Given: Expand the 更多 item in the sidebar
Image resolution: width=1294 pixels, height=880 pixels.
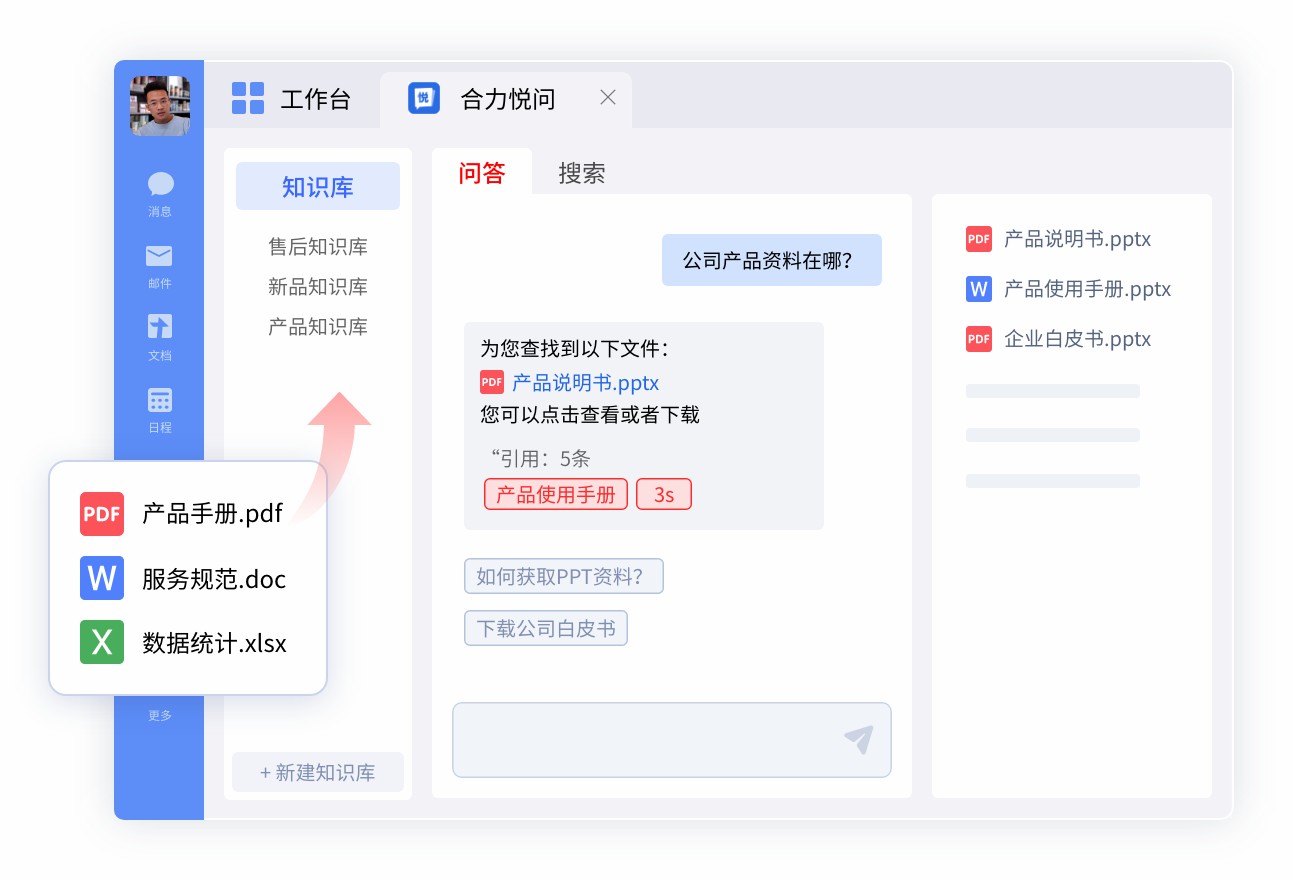Looking at the screenshot, I should pos(159,715).
